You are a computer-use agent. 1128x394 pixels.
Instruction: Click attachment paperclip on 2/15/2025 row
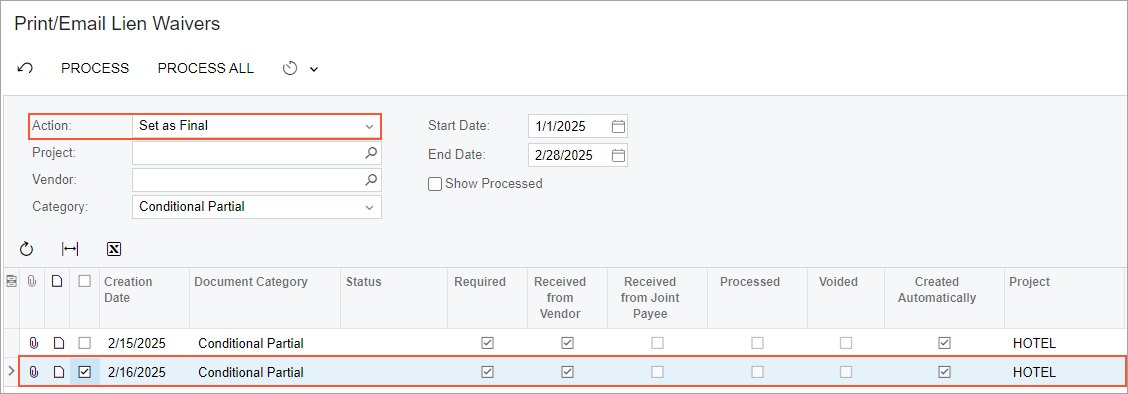coord(32,344)
